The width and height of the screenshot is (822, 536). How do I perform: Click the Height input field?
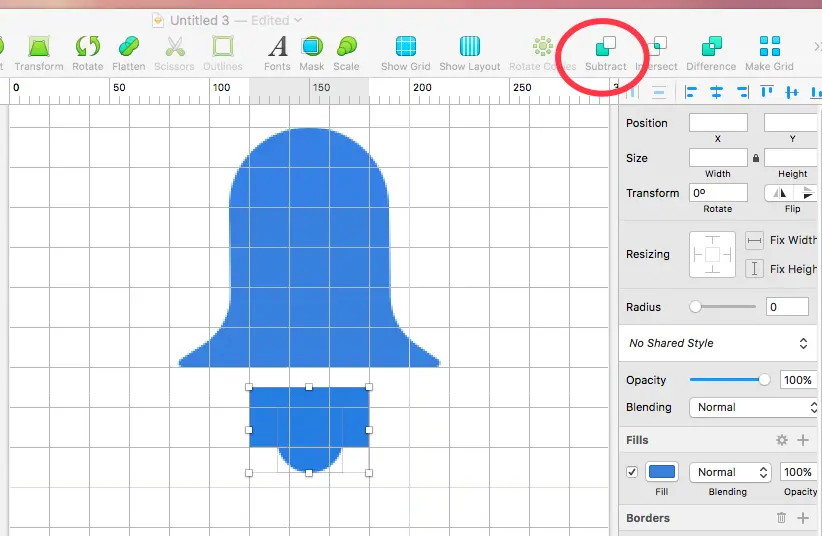click(792, 157)
